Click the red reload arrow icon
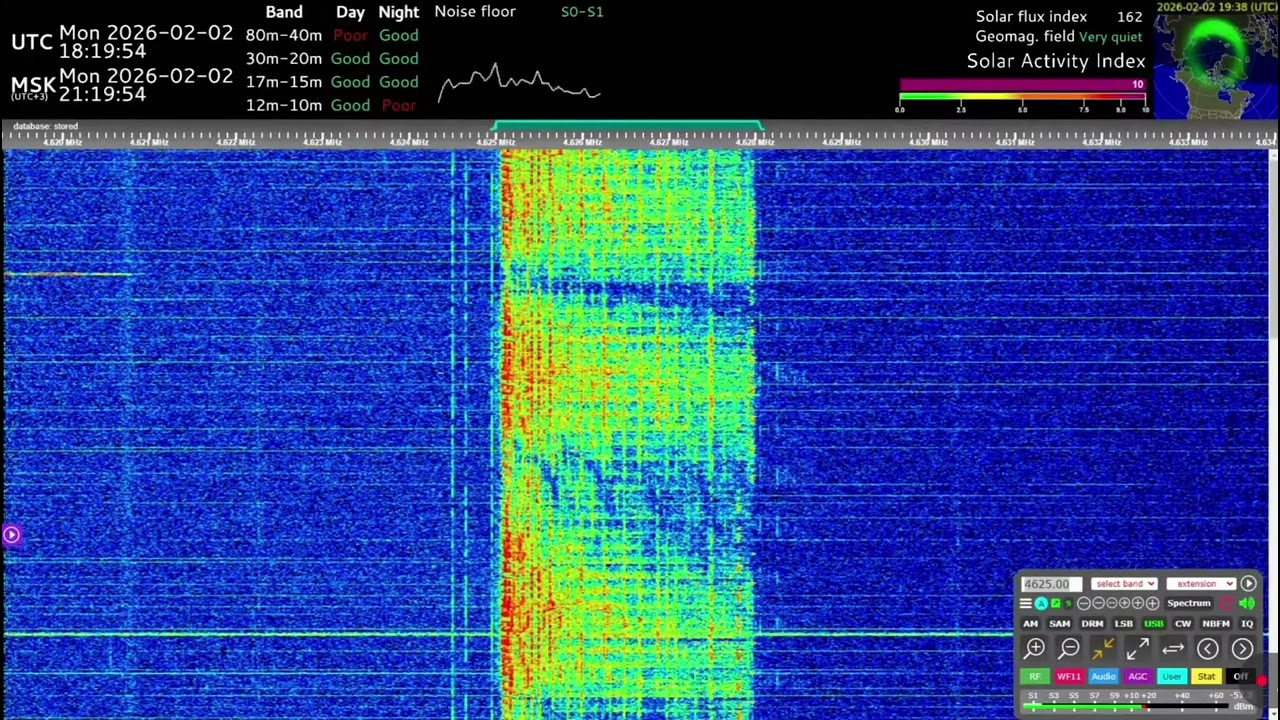The image size is (1280, 720). [x=1227, y=603]
